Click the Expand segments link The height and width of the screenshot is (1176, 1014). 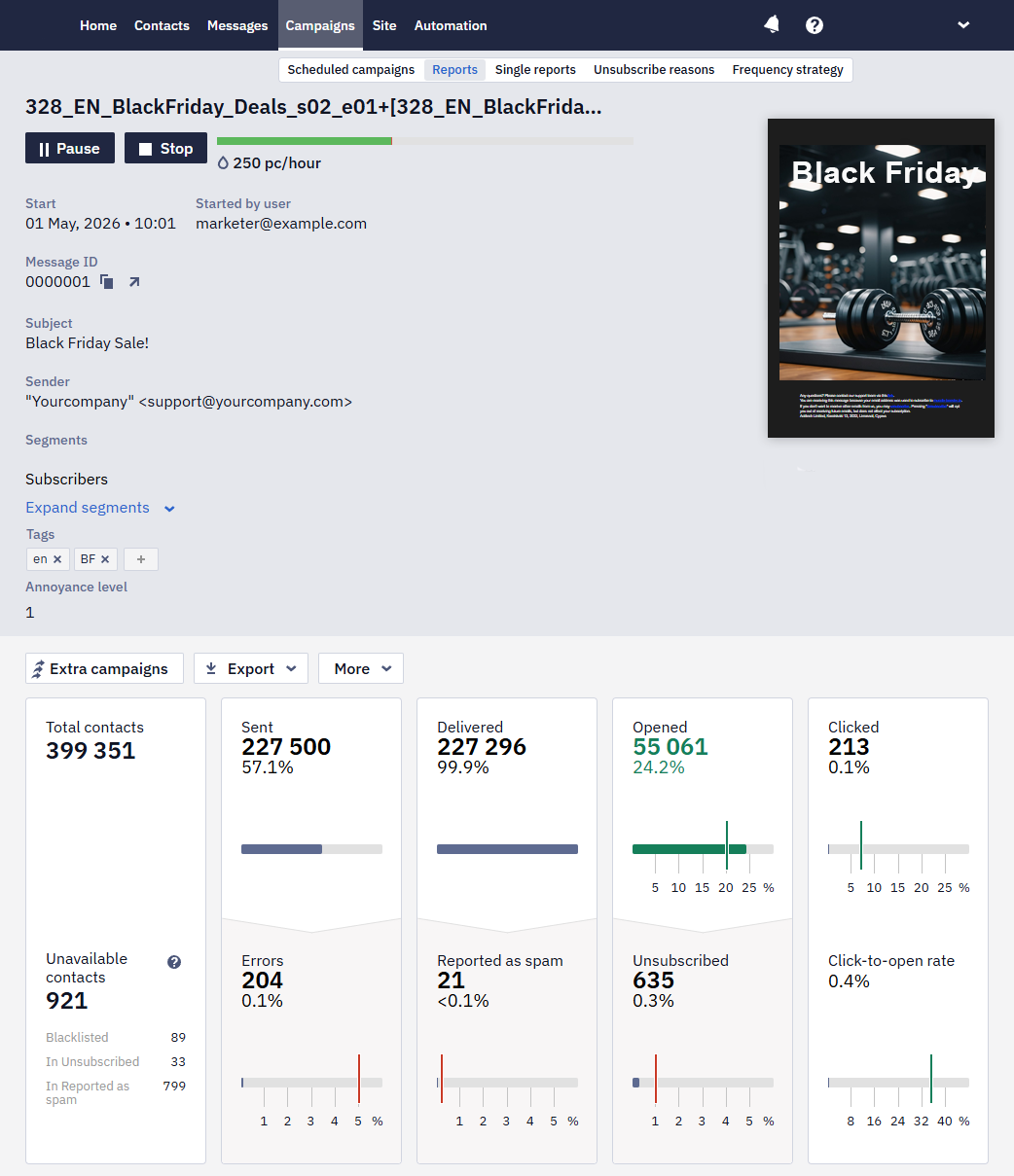coord(88,508)
